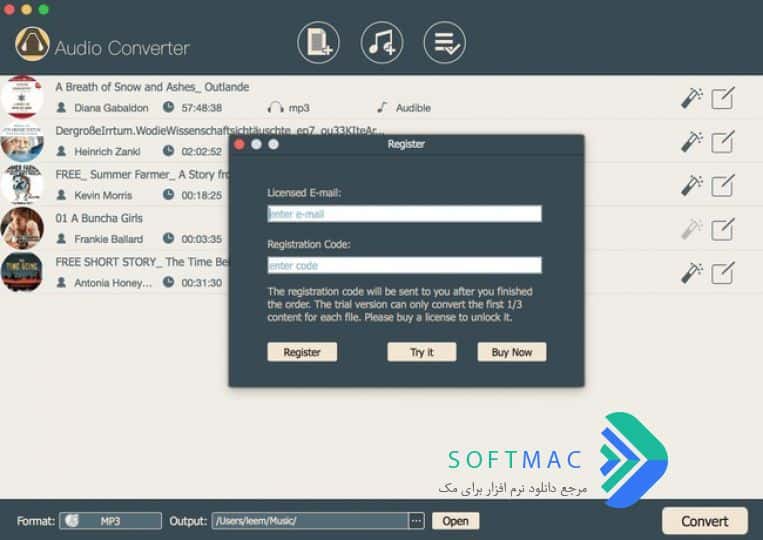Select cover thumbnail of FREE SHORT STORY track
Viewport: 763px width, 540px height.
coord(21,272)
